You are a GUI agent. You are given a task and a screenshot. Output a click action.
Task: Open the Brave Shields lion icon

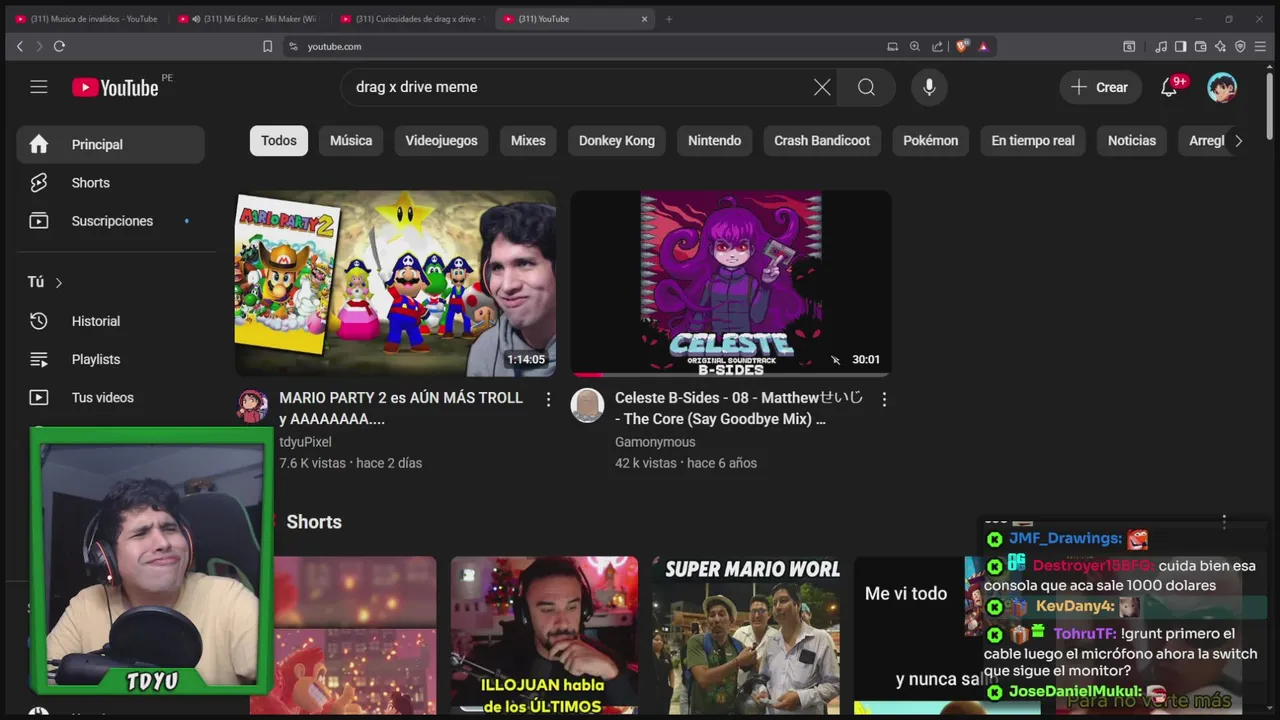coord(962,46)
